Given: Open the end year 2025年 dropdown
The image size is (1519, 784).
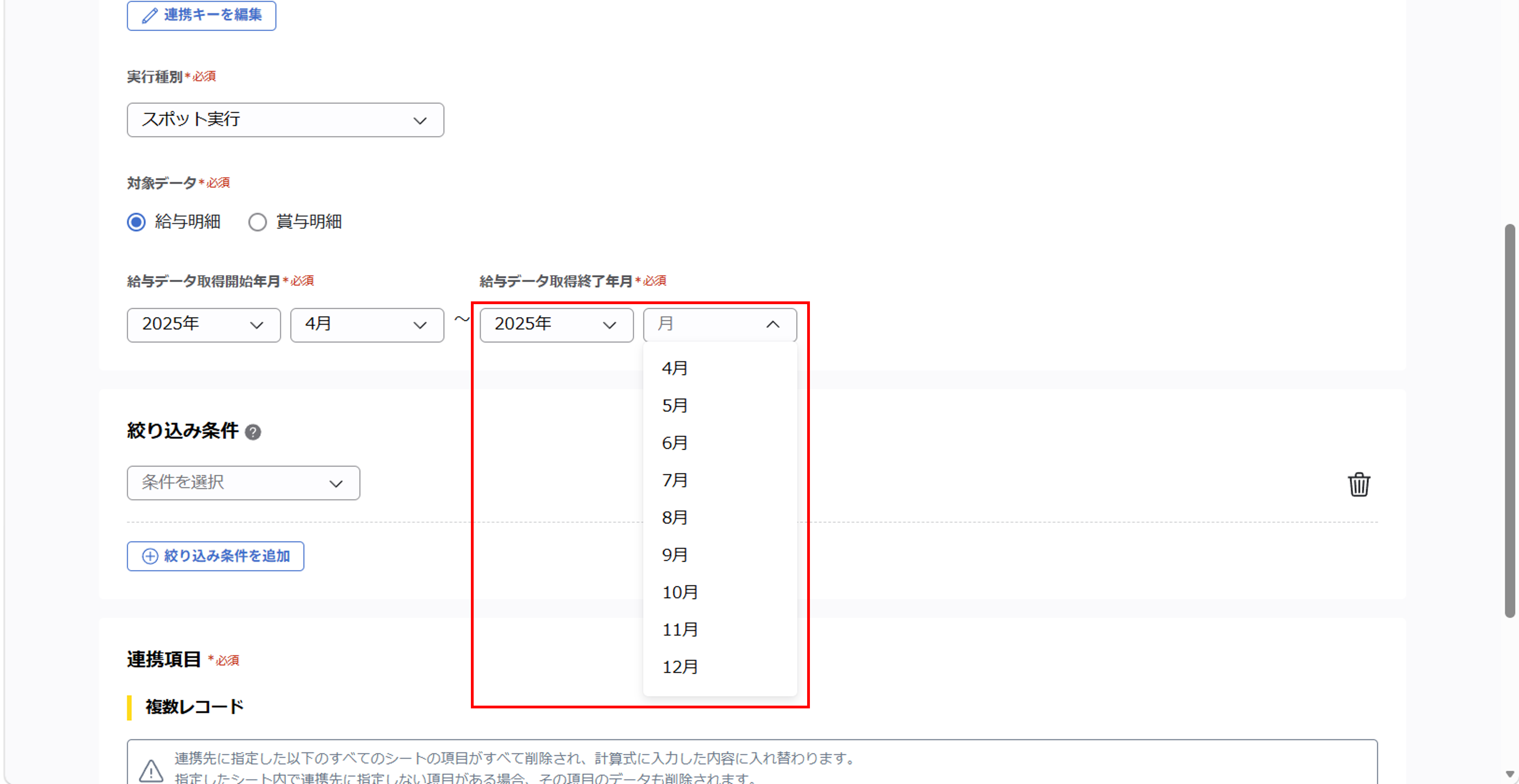Looking at the screenshot, I should pos(556,325).
